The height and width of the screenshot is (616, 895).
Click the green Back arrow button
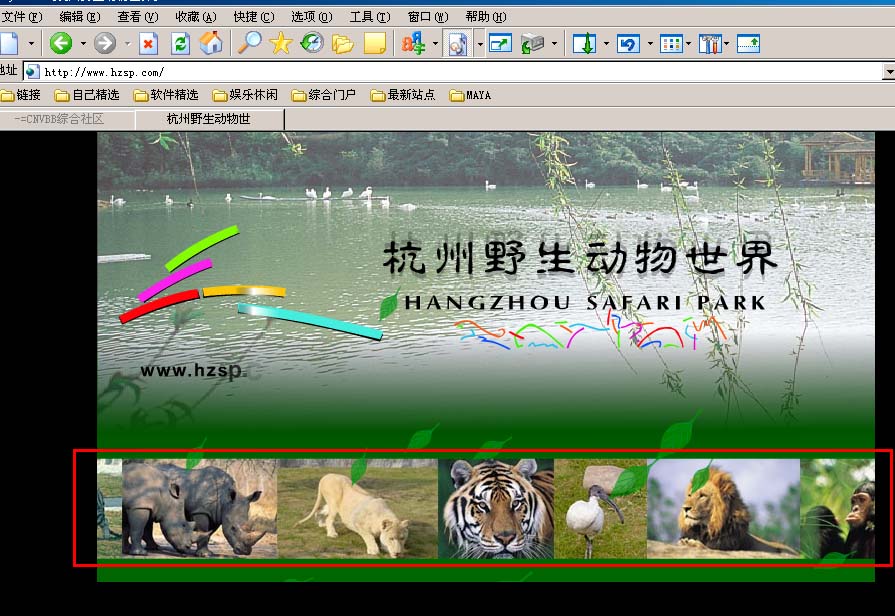tap(61, 43)
